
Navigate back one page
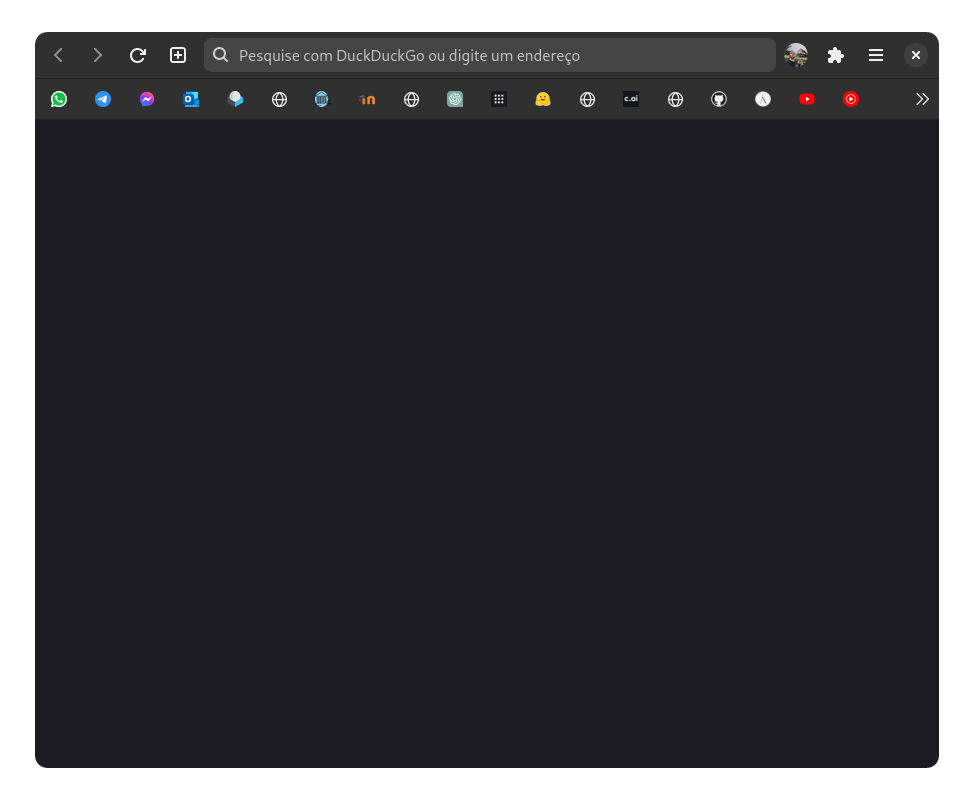58,55
